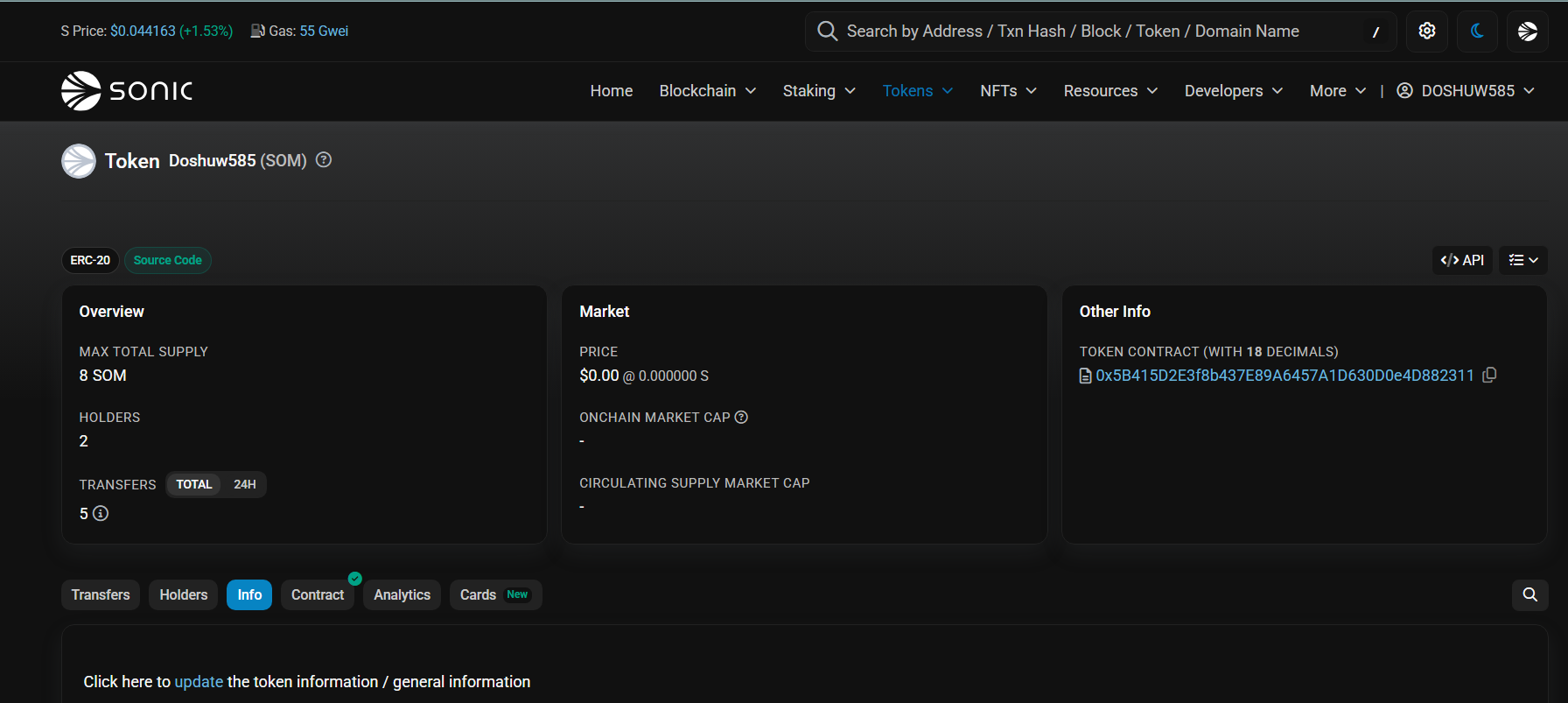This screenshot has width=1568, height=703.
Task: Click the $0.00 price value
Action: pos(599,376)
